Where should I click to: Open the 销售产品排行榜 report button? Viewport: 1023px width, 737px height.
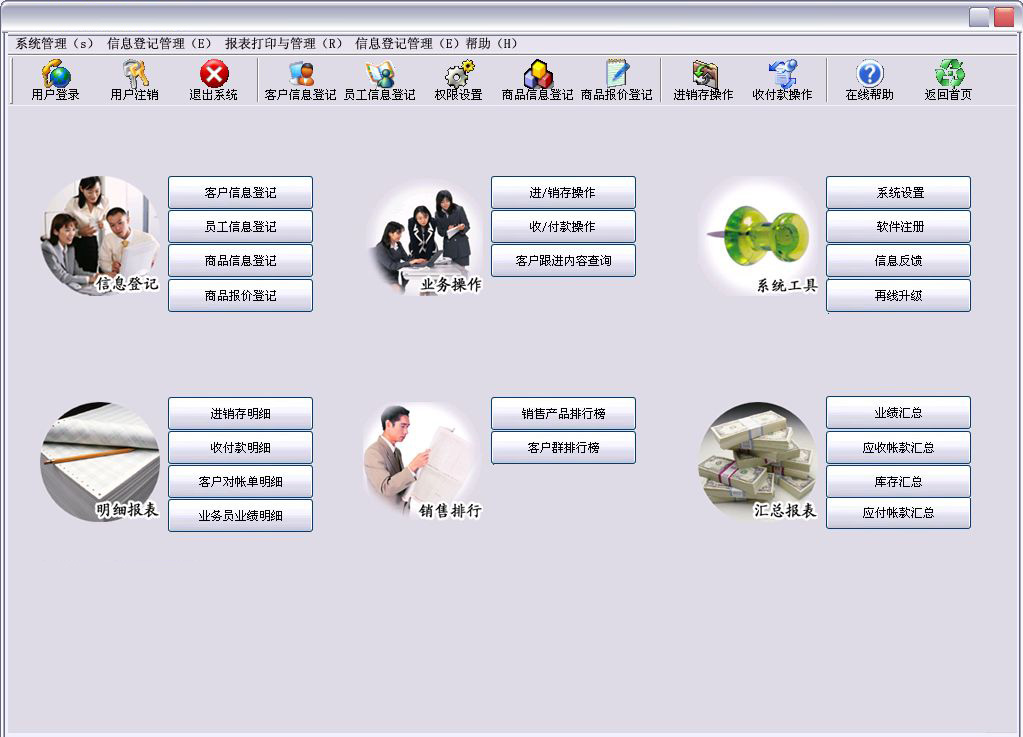563,414
